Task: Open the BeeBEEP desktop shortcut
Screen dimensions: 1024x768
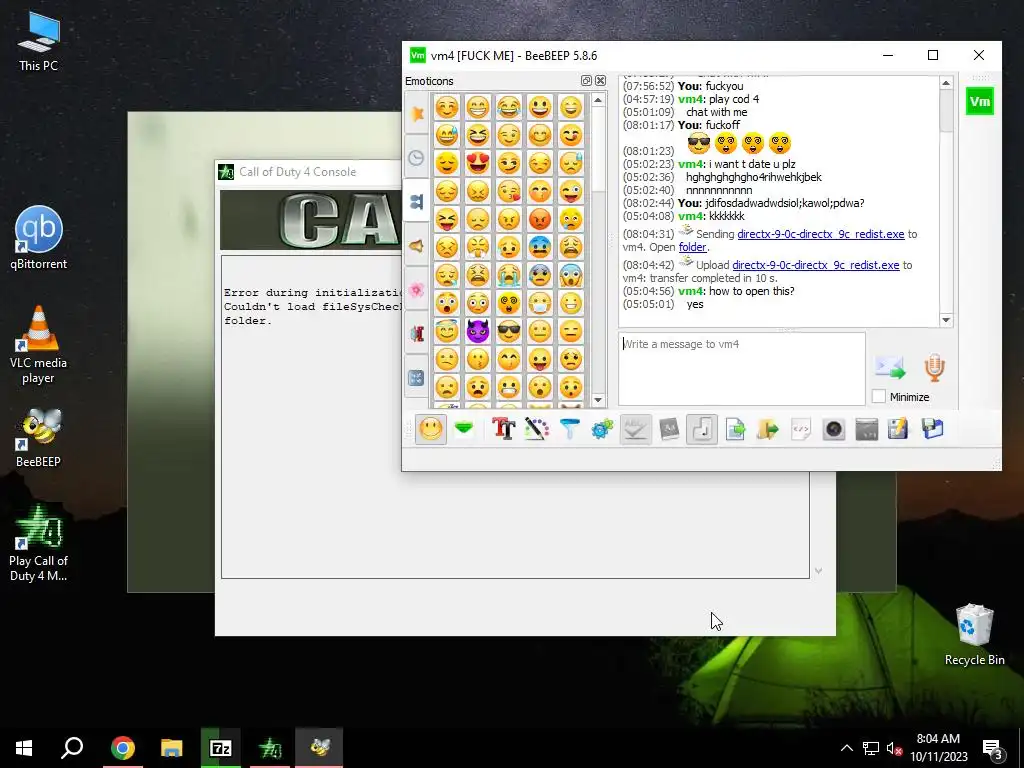Action: coord(39,438)
